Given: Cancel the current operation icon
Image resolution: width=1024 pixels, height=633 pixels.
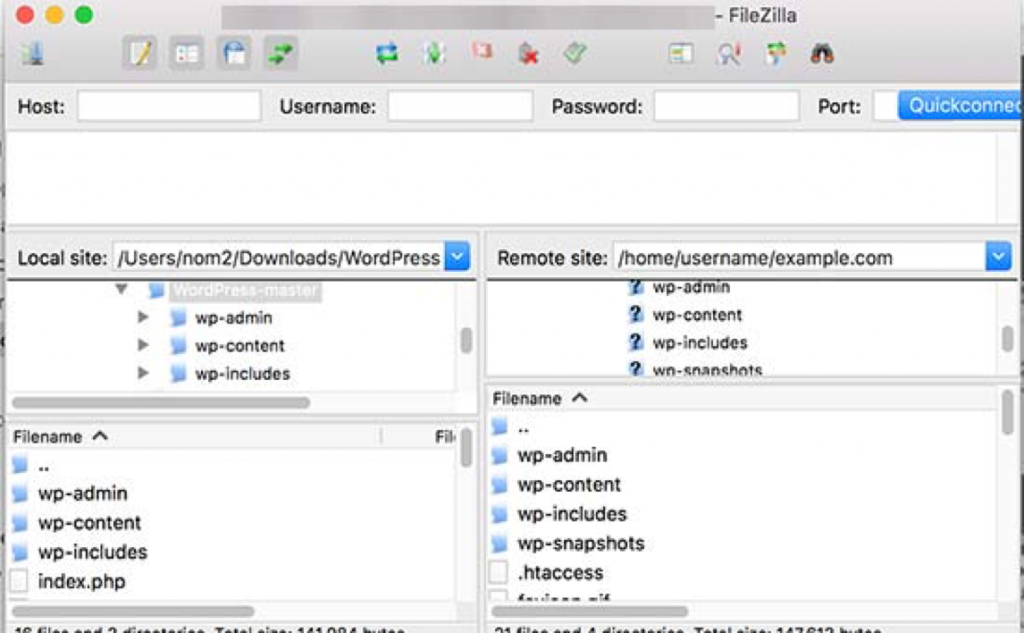Looking at the screenshot, I should tap(481, 51).
